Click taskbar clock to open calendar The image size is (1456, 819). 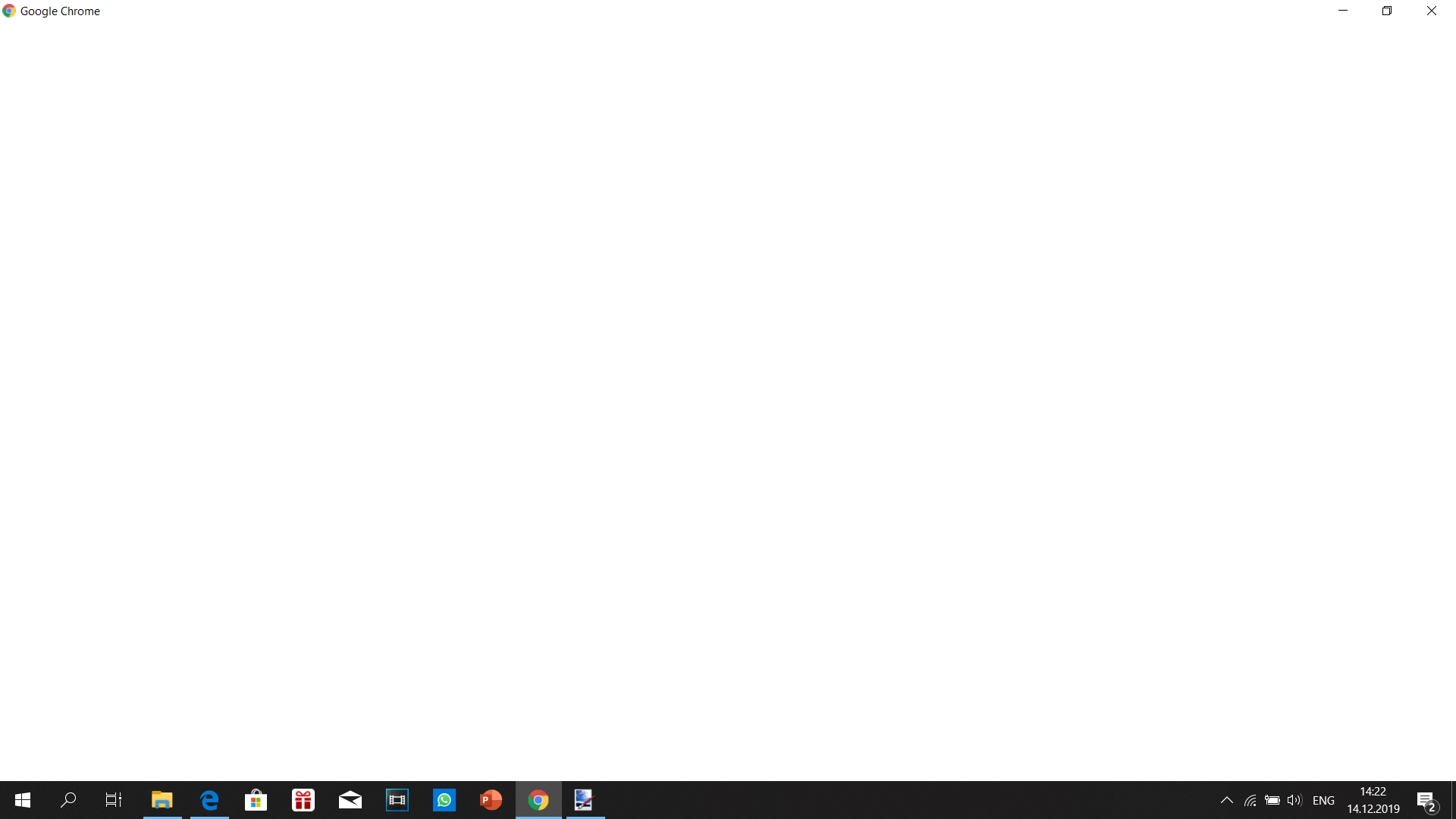pos(1372,799)
